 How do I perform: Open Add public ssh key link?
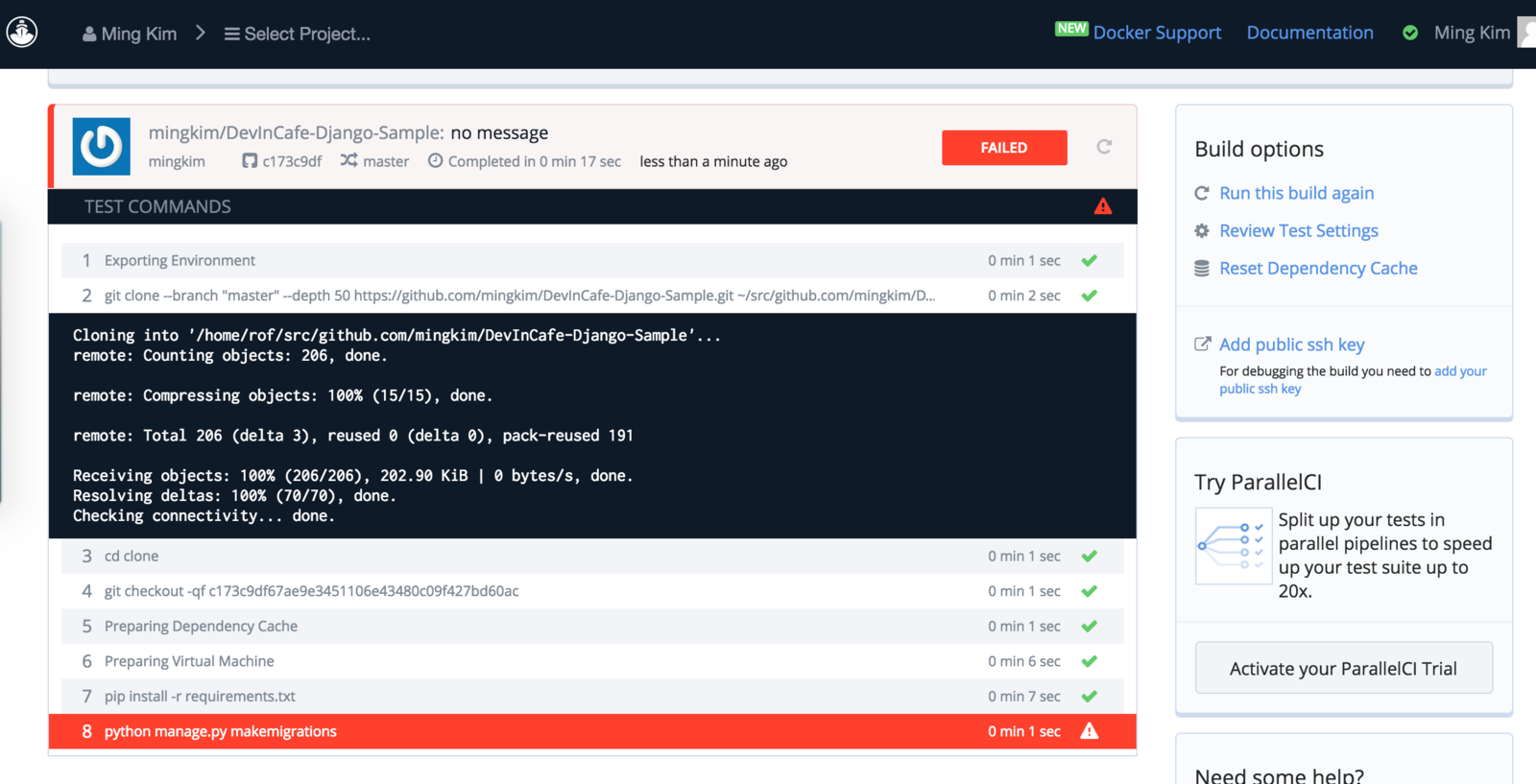tap(1292, 344)
